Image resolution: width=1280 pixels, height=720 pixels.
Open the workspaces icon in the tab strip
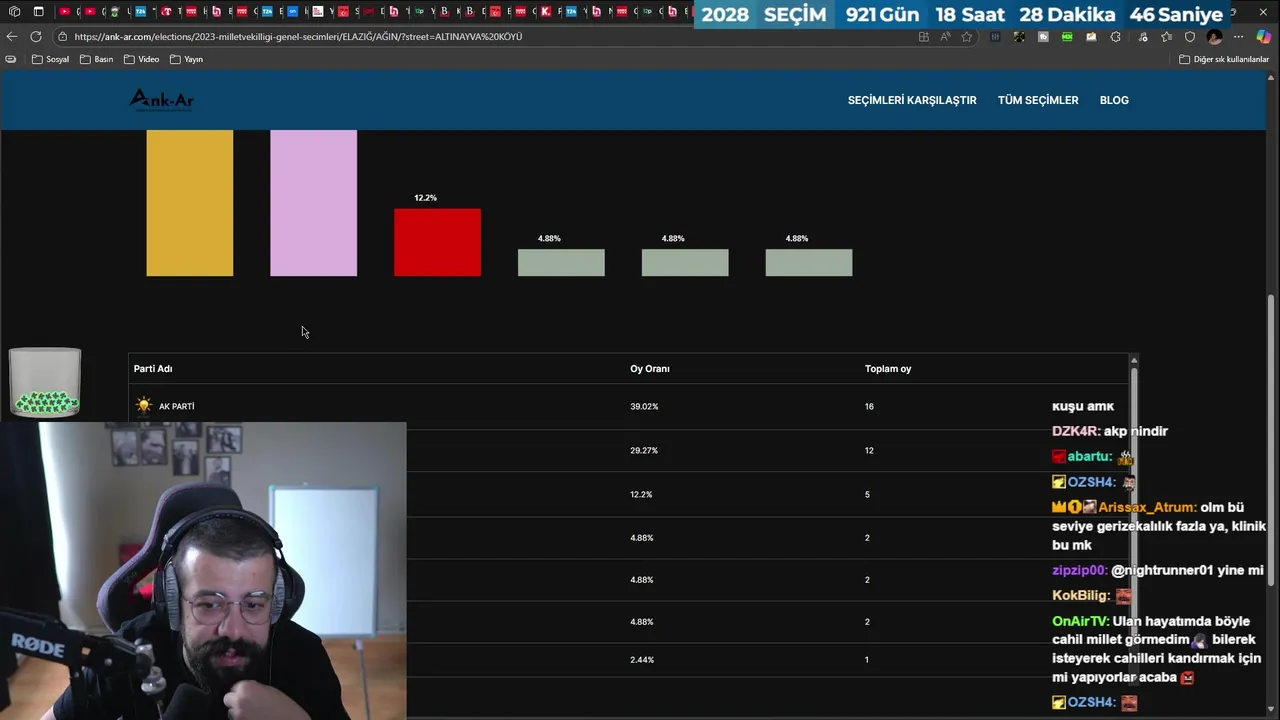click(x=14, y=12)
